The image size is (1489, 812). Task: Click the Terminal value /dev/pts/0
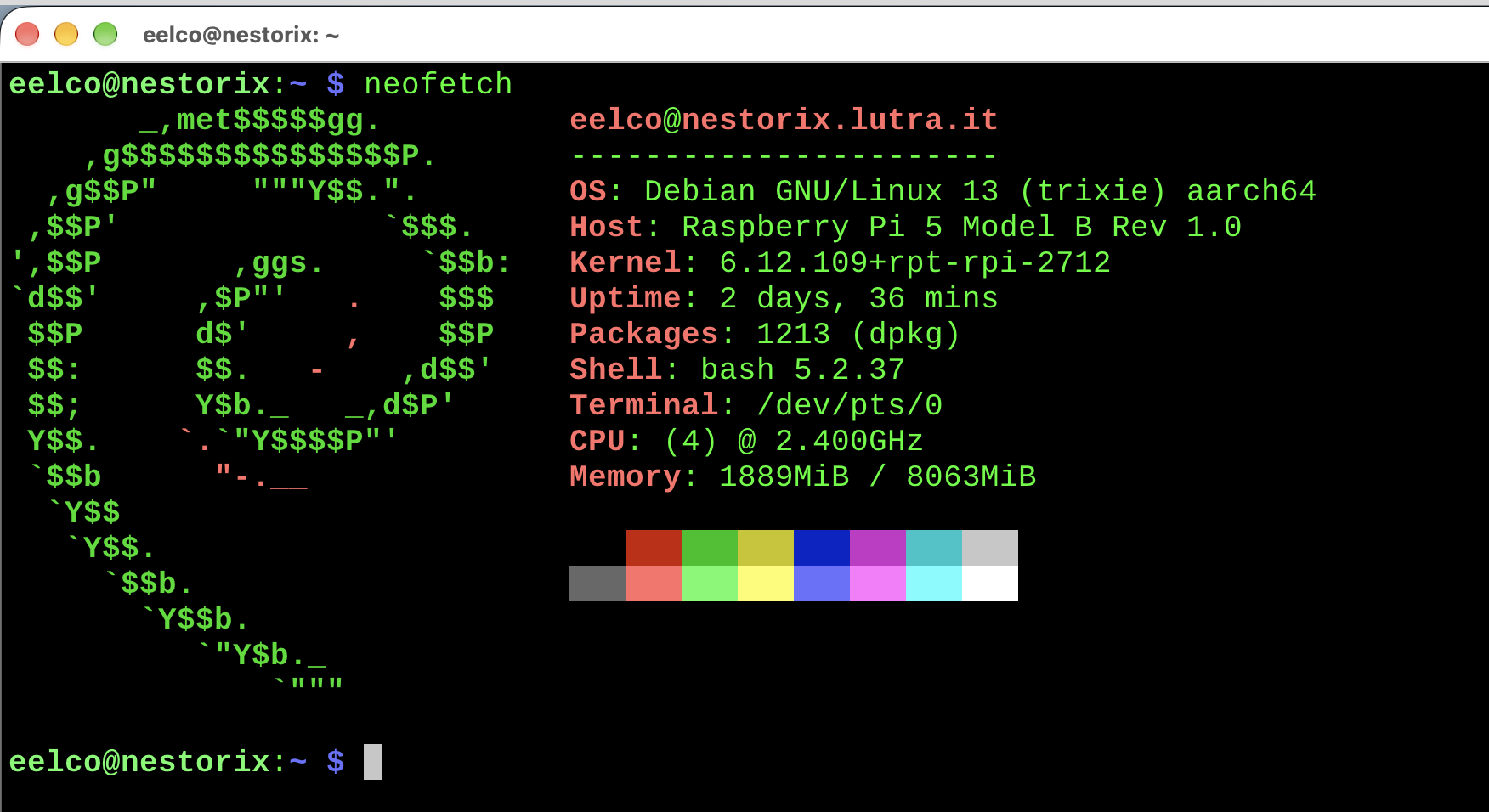pos(849,405)
